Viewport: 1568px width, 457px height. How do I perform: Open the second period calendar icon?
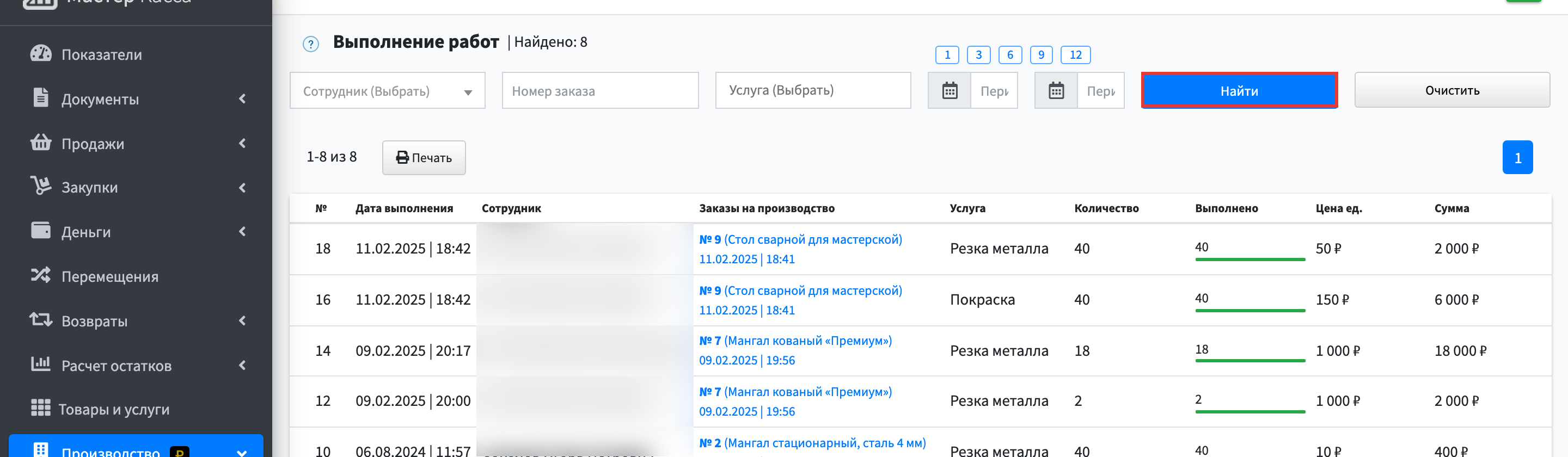1056,91
